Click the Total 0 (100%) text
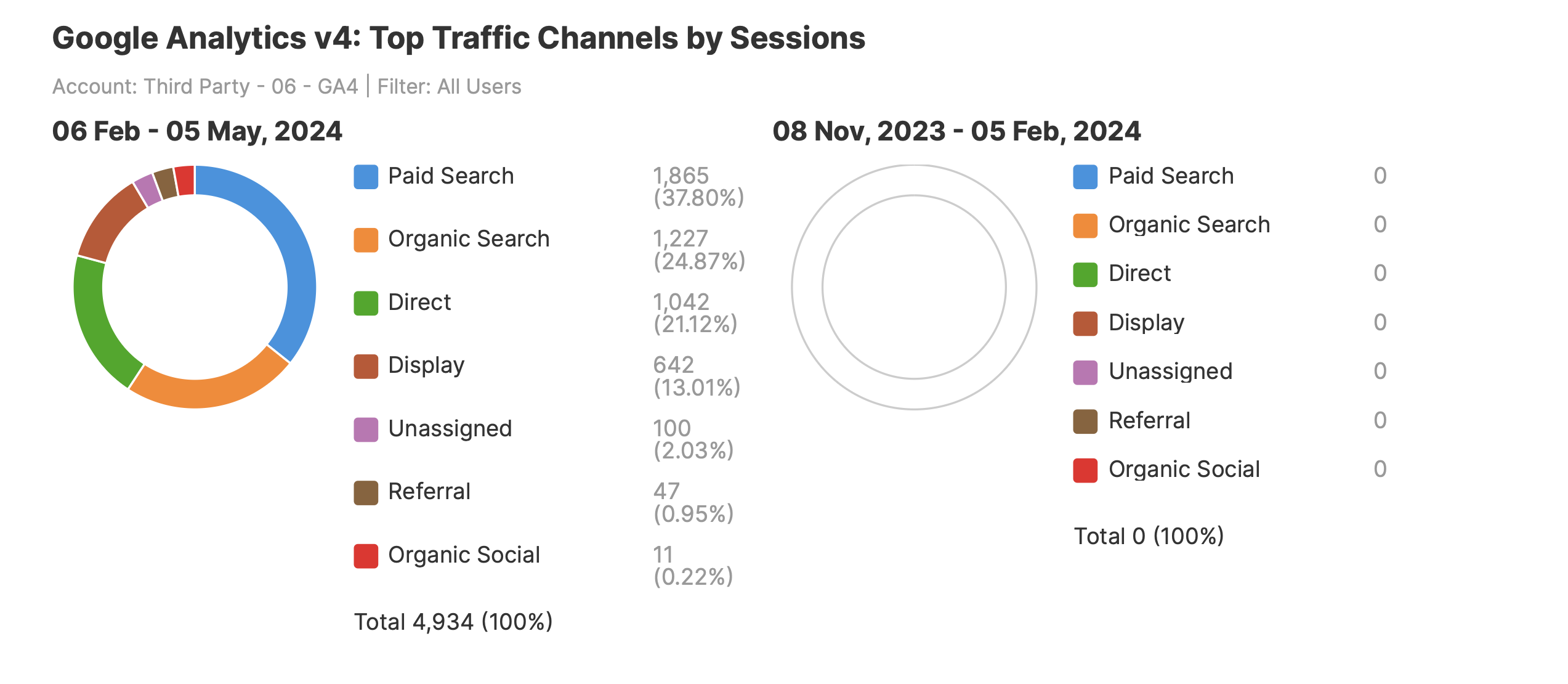This screenshot has height=684, width=1568. (x=1149, y=536)
